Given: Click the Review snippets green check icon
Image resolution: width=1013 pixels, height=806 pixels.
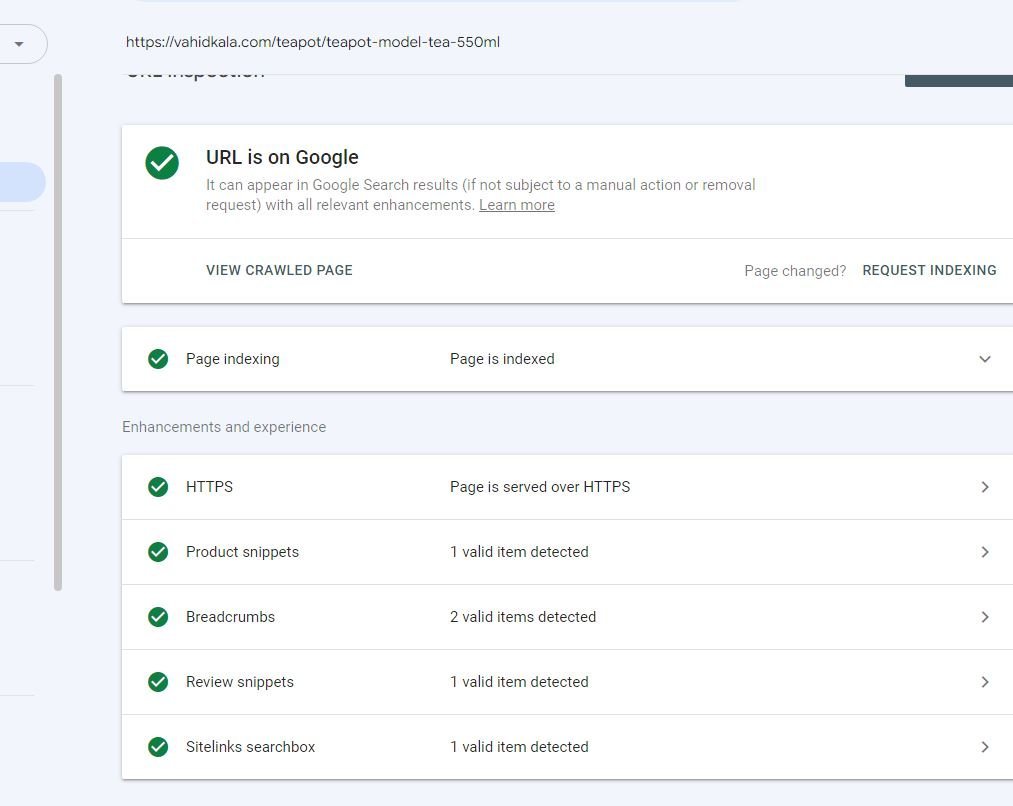Looking at the screenshot, I should (x=158, y=682).
